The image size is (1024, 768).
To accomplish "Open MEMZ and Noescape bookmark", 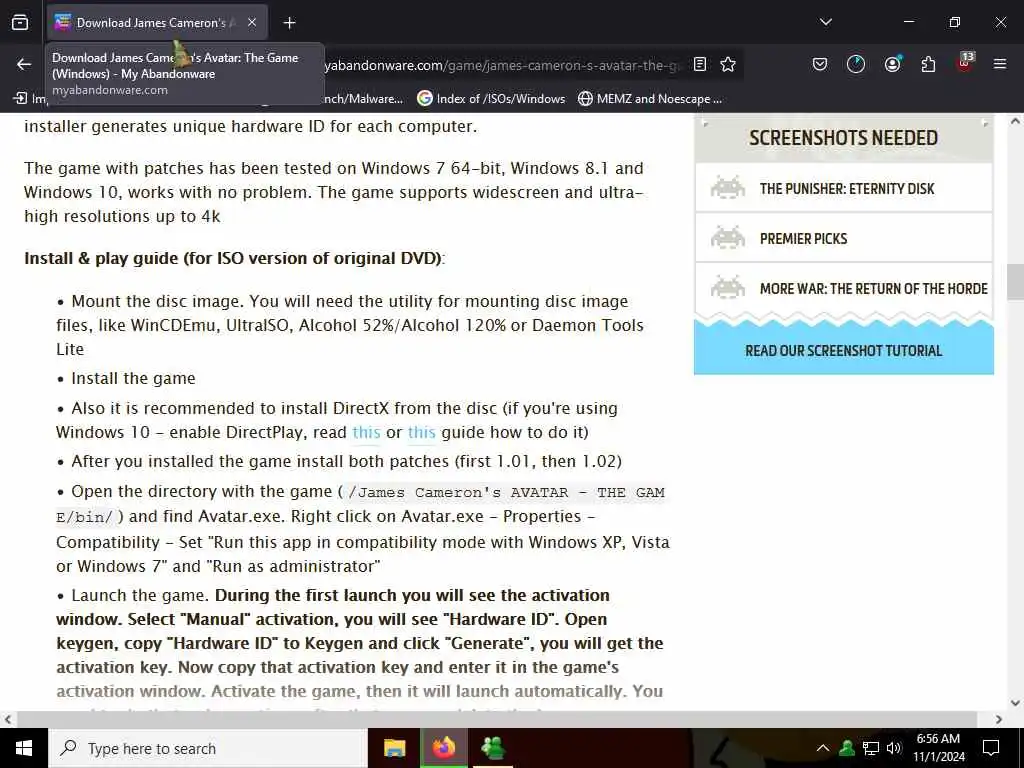I will [x=650, y=99].
